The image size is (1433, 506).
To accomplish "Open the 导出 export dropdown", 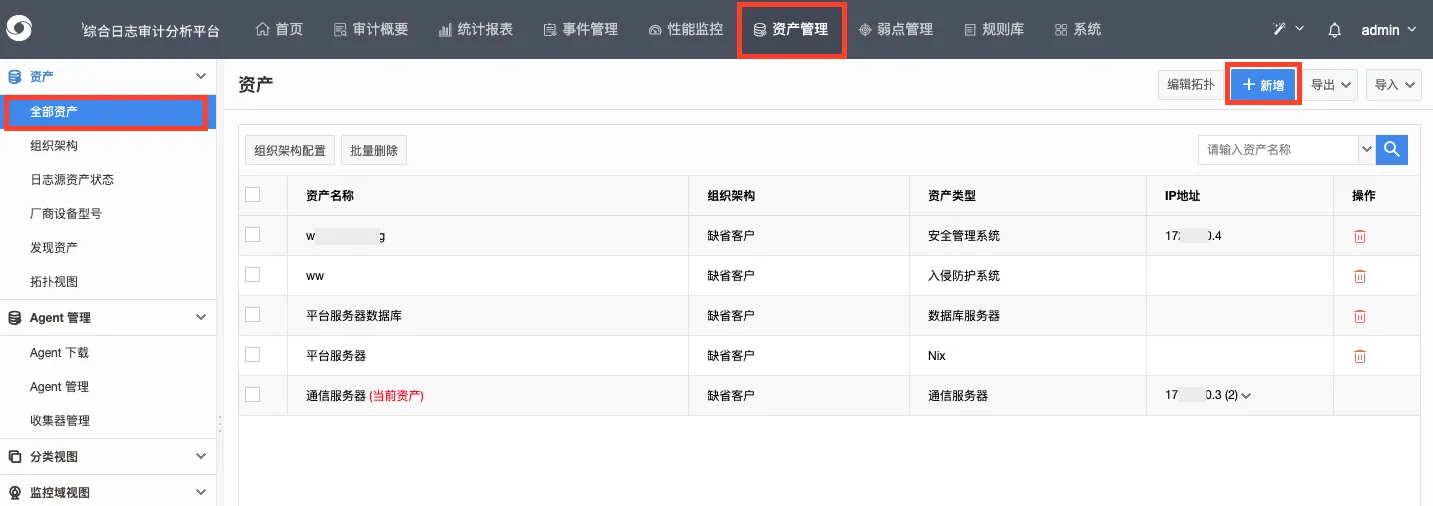I will click(x=1331, y=85).
